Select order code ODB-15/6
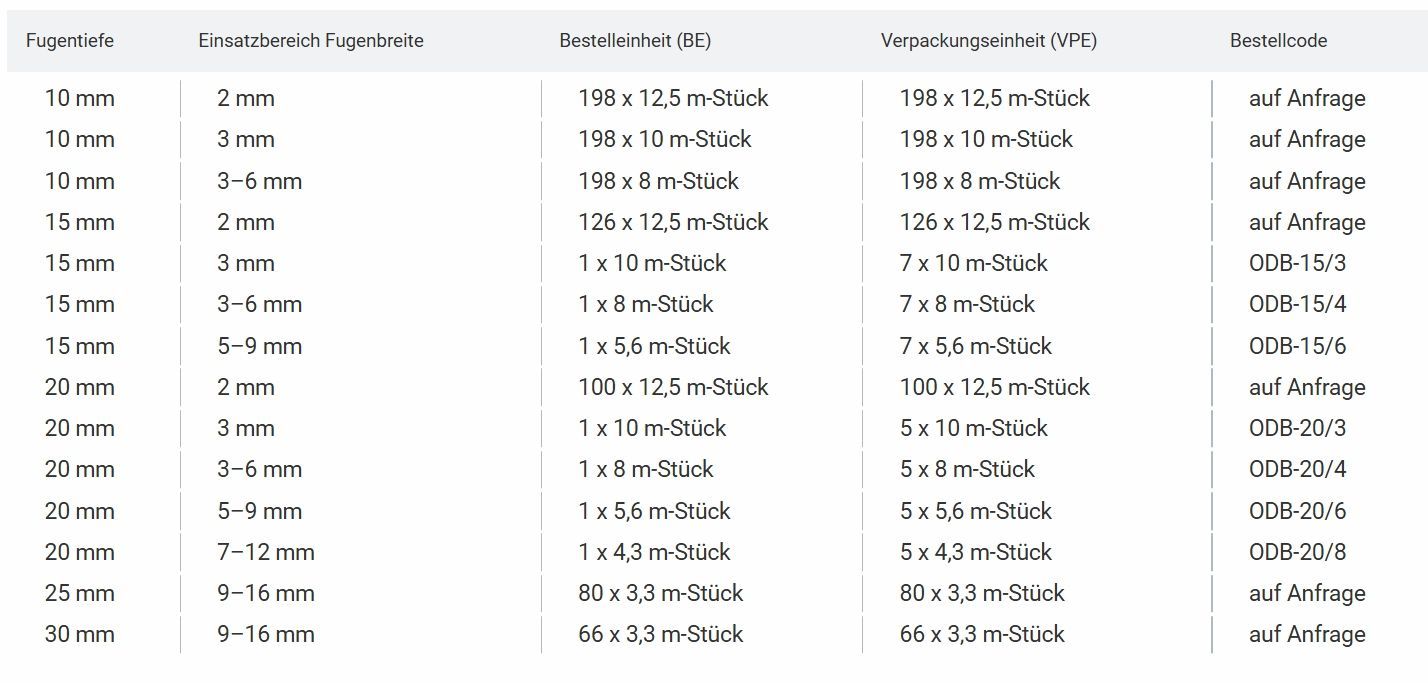The height and width of the screenshot is (683, 1428). (x=1298, y=346)
